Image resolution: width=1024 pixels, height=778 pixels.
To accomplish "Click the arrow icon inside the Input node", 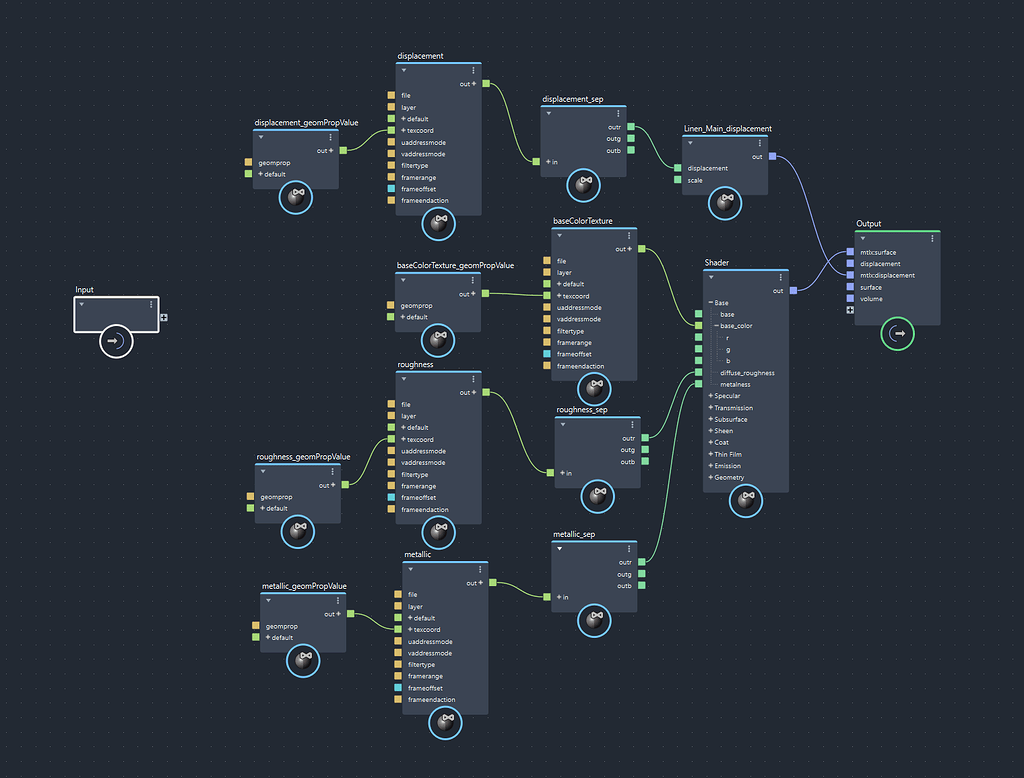I will (116, 340).
